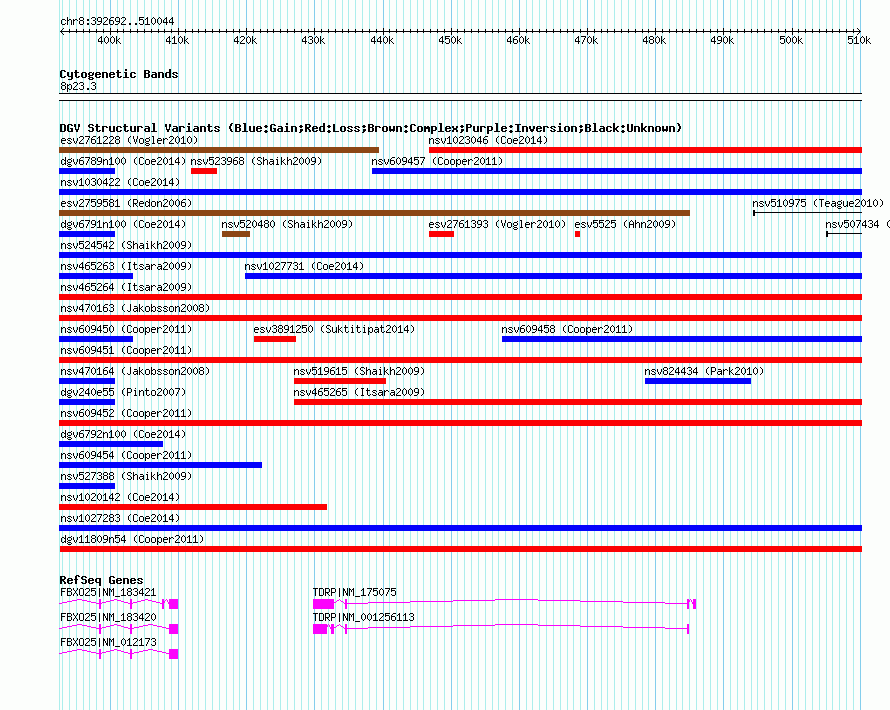
Task: Click the 500k position on ruler
Action: [791, 40]
